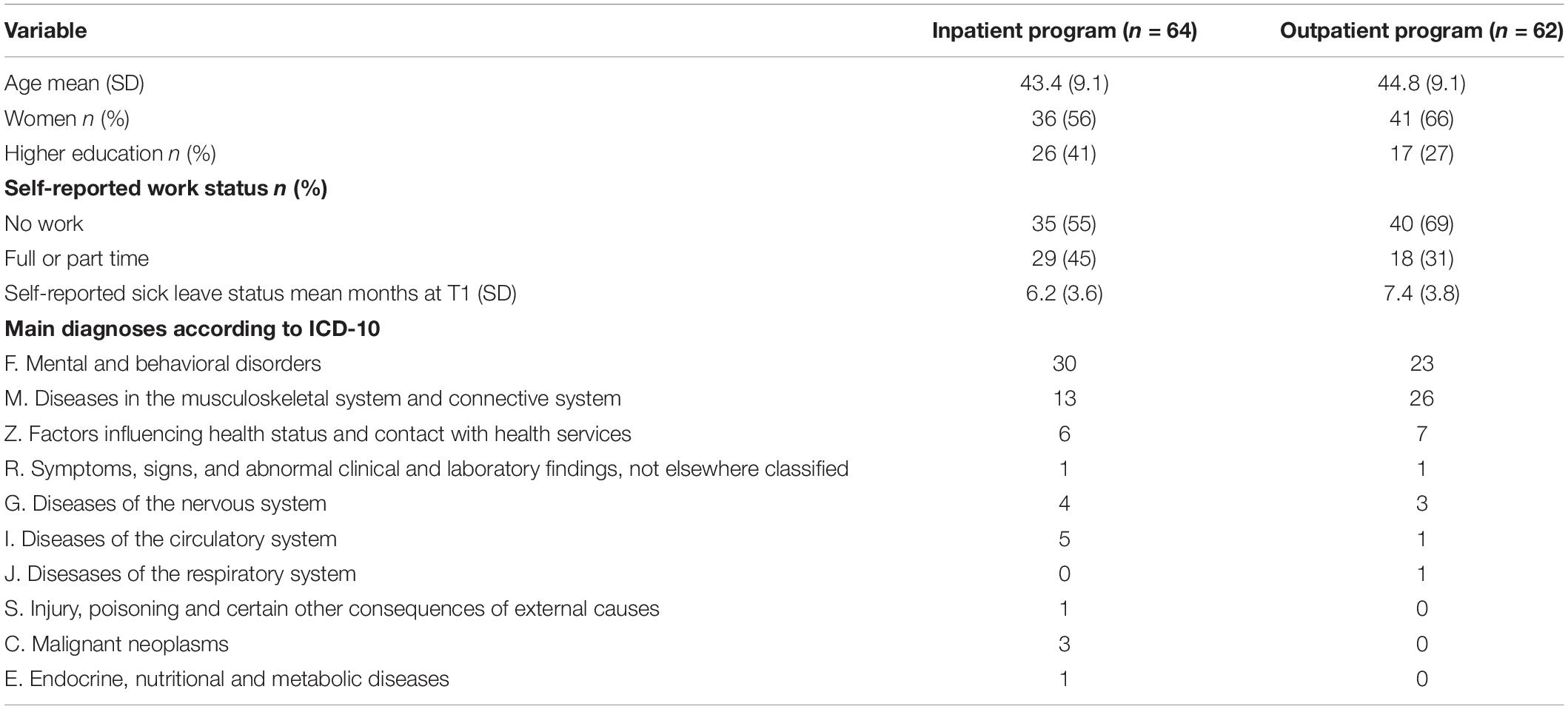Click the inpatient age value 43.4 (9.1)
The width and height of the screenshot is (1568, 709).
(x=1064, y=83)
